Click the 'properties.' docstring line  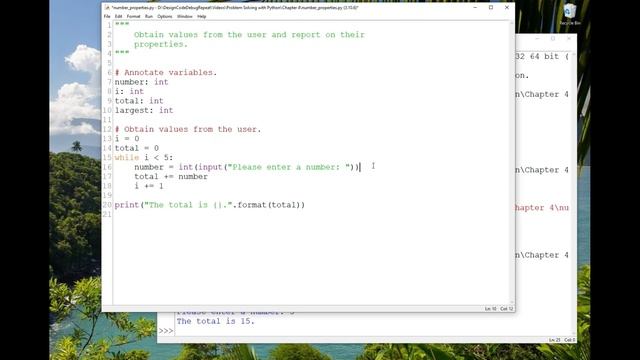pos(161,44)
